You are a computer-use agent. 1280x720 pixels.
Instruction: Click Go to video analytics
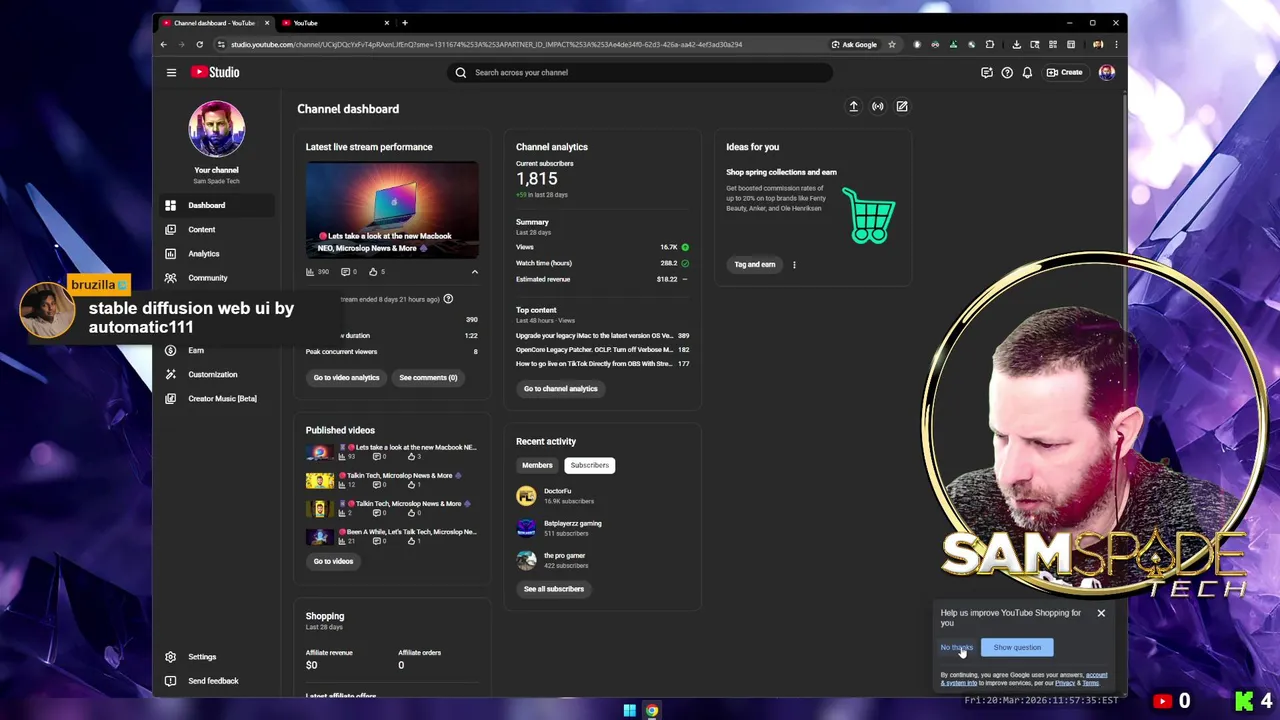(346, 377)
